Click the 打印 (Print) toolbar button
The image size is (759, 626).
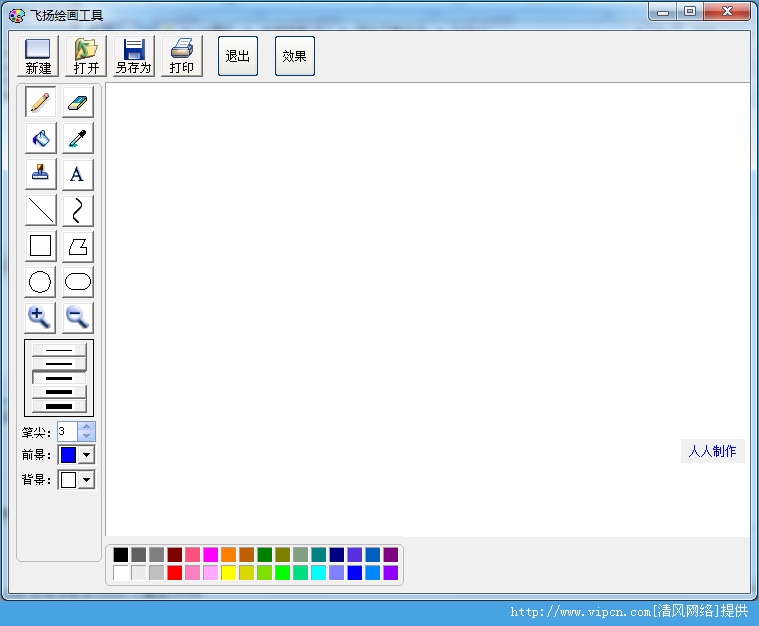pyautogui.click(x=182, y=56)
